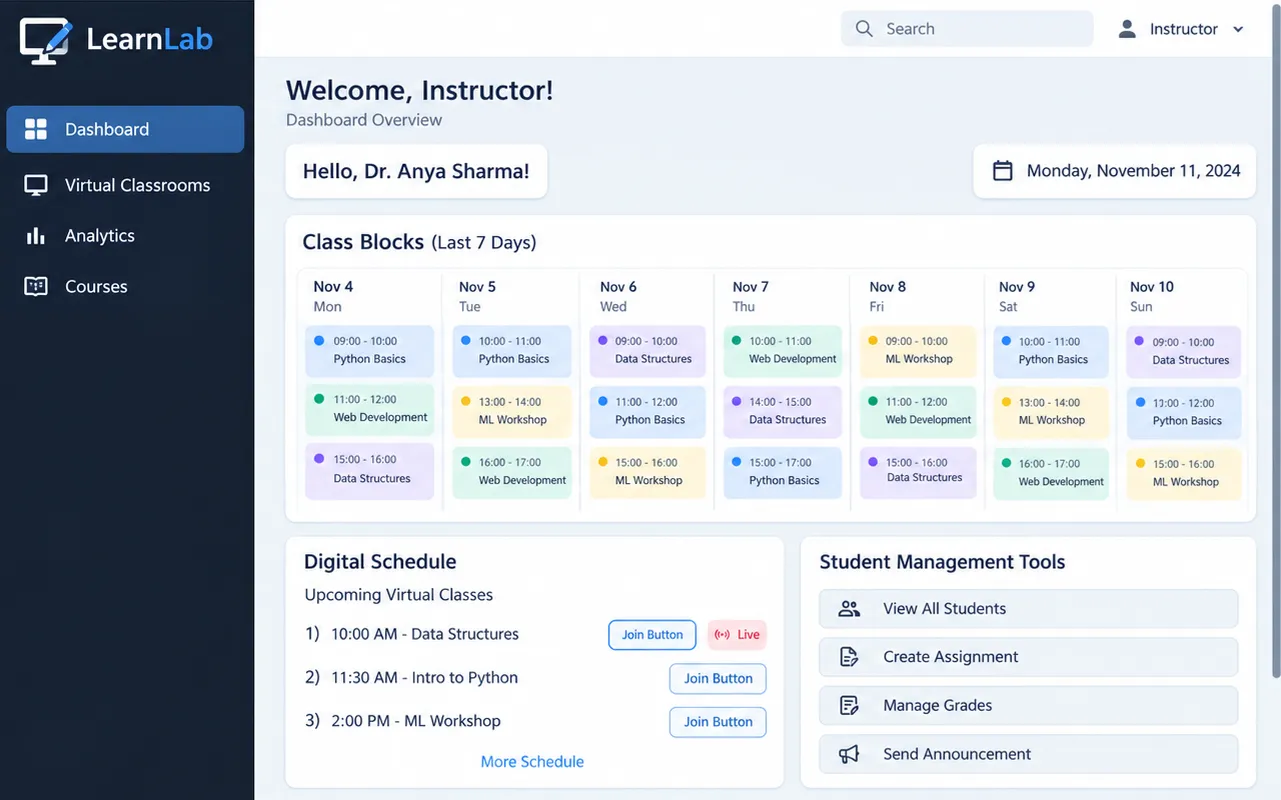Click the Hello, Dr. Anya Sharma! greeting
This screenshot has width=1281, height=800.
pos(416,171)
